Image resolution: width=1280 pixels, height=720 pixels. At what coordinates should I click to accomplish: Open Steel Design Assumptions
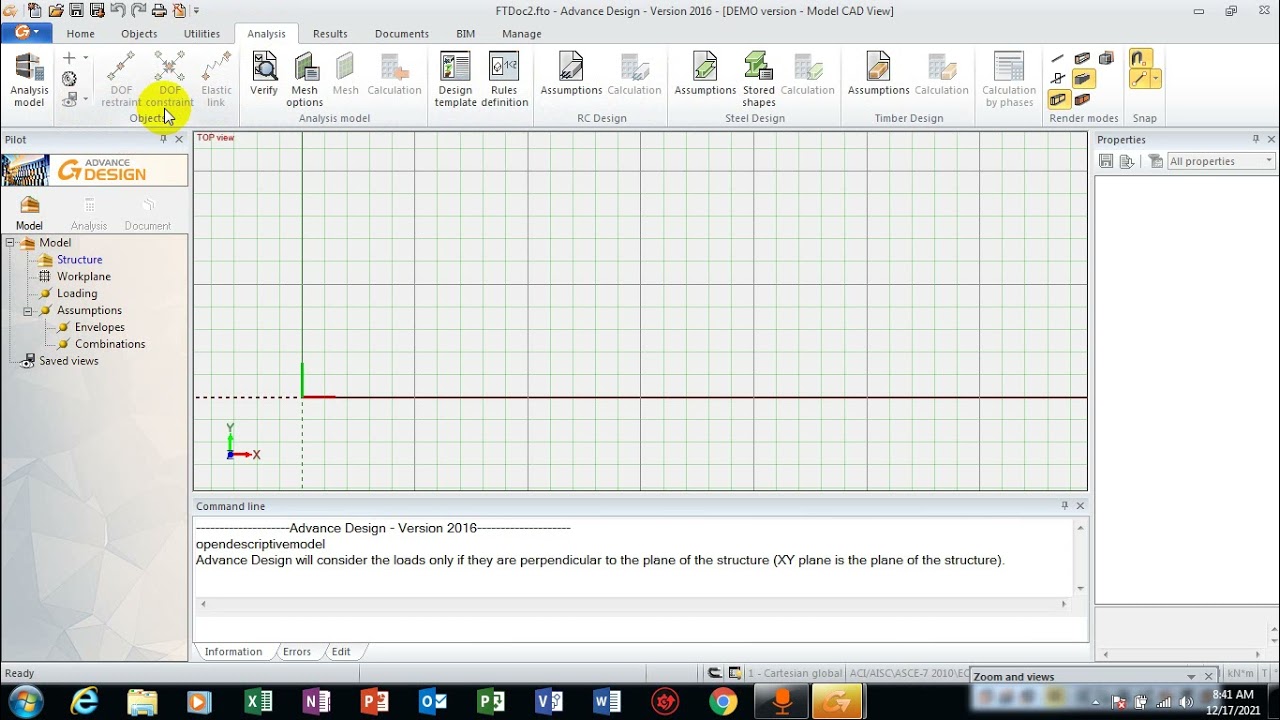pos(705,75)
